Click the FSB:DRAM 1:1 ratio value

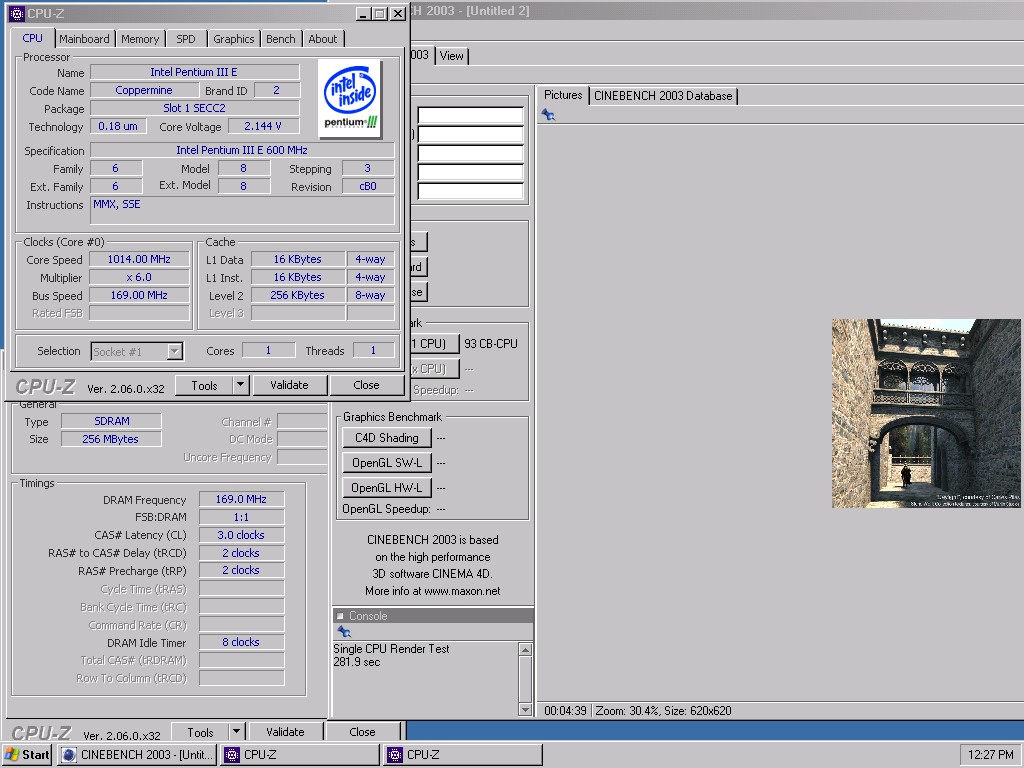coord(241,517)
